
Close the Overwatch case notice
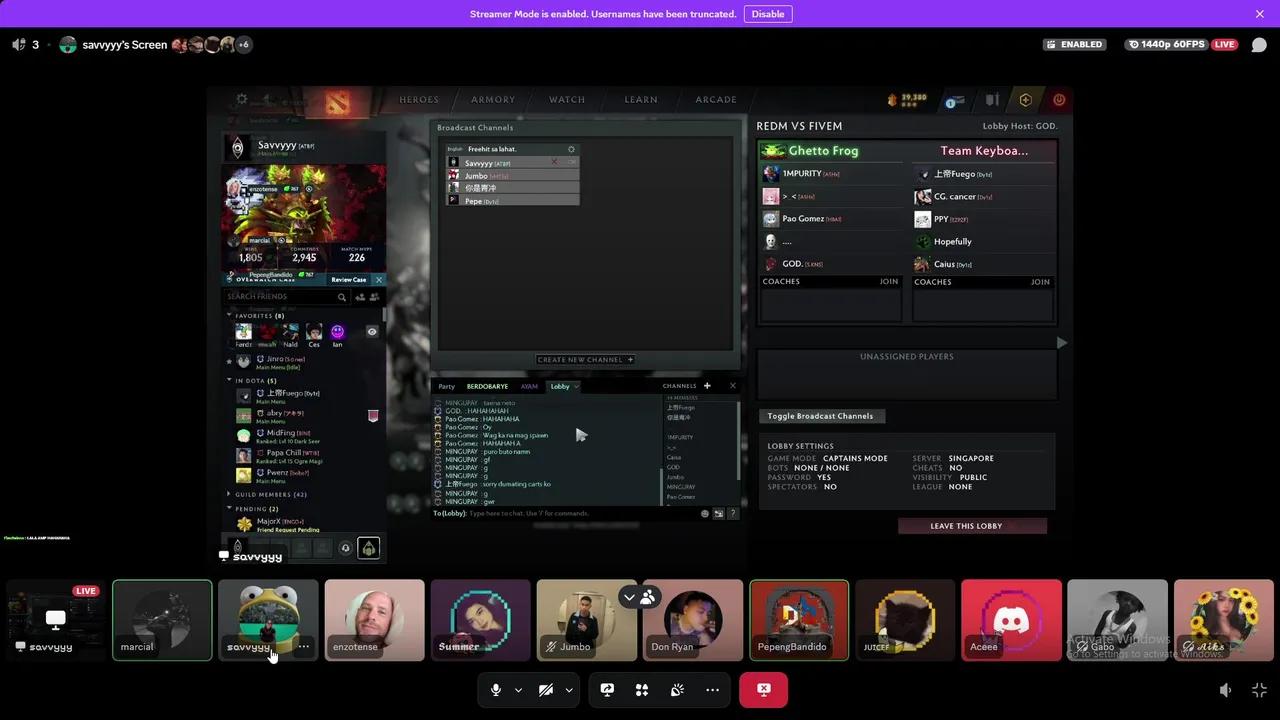point(379,280)
